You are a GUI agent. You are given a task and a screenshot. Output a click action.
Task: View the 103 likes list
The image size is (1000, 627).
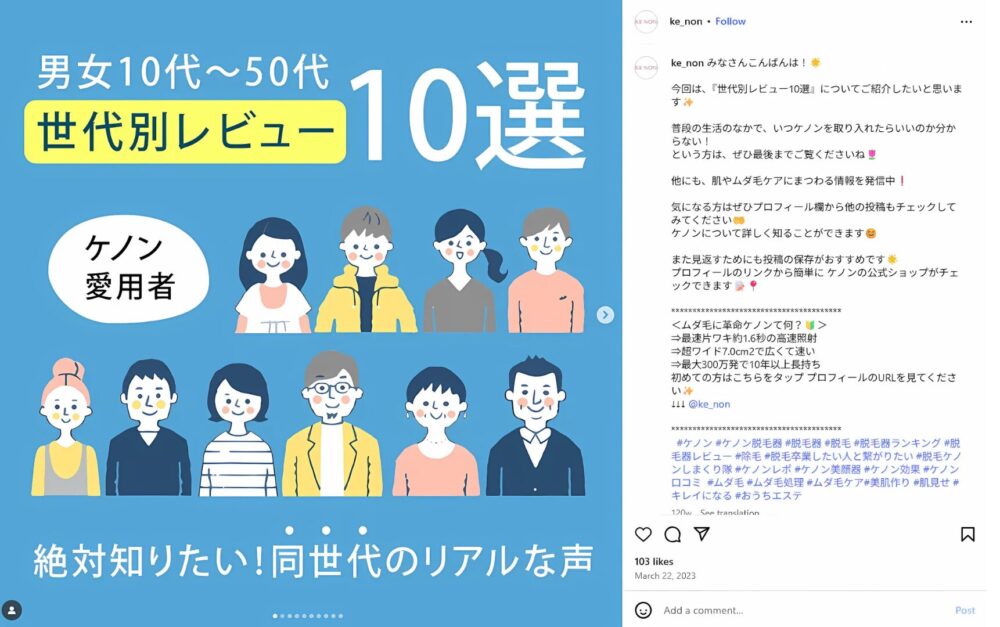coord(654,561)
